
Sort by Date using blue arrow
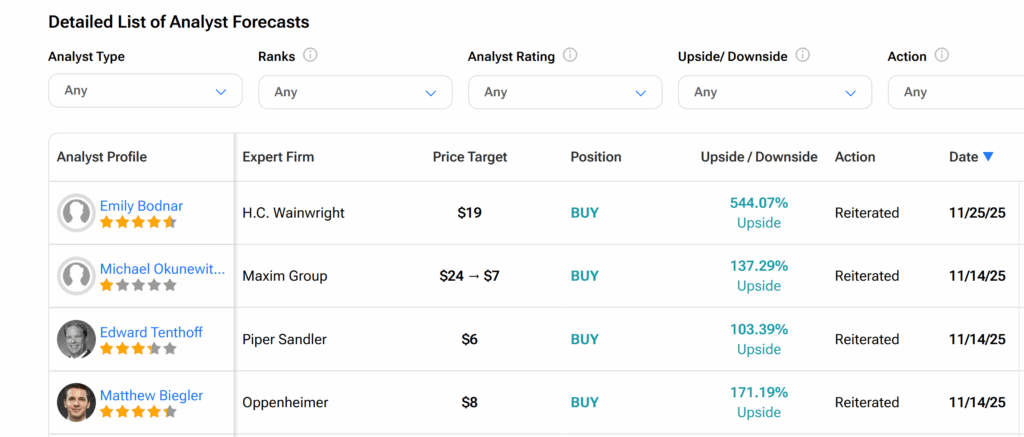tap(988, 157)
